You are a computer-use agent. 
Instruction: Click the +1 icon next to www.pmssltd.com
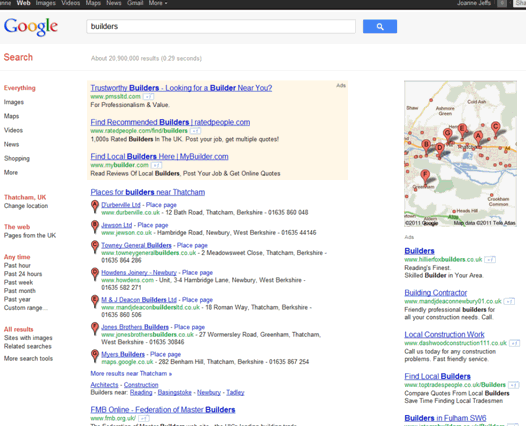coord(148,97)
